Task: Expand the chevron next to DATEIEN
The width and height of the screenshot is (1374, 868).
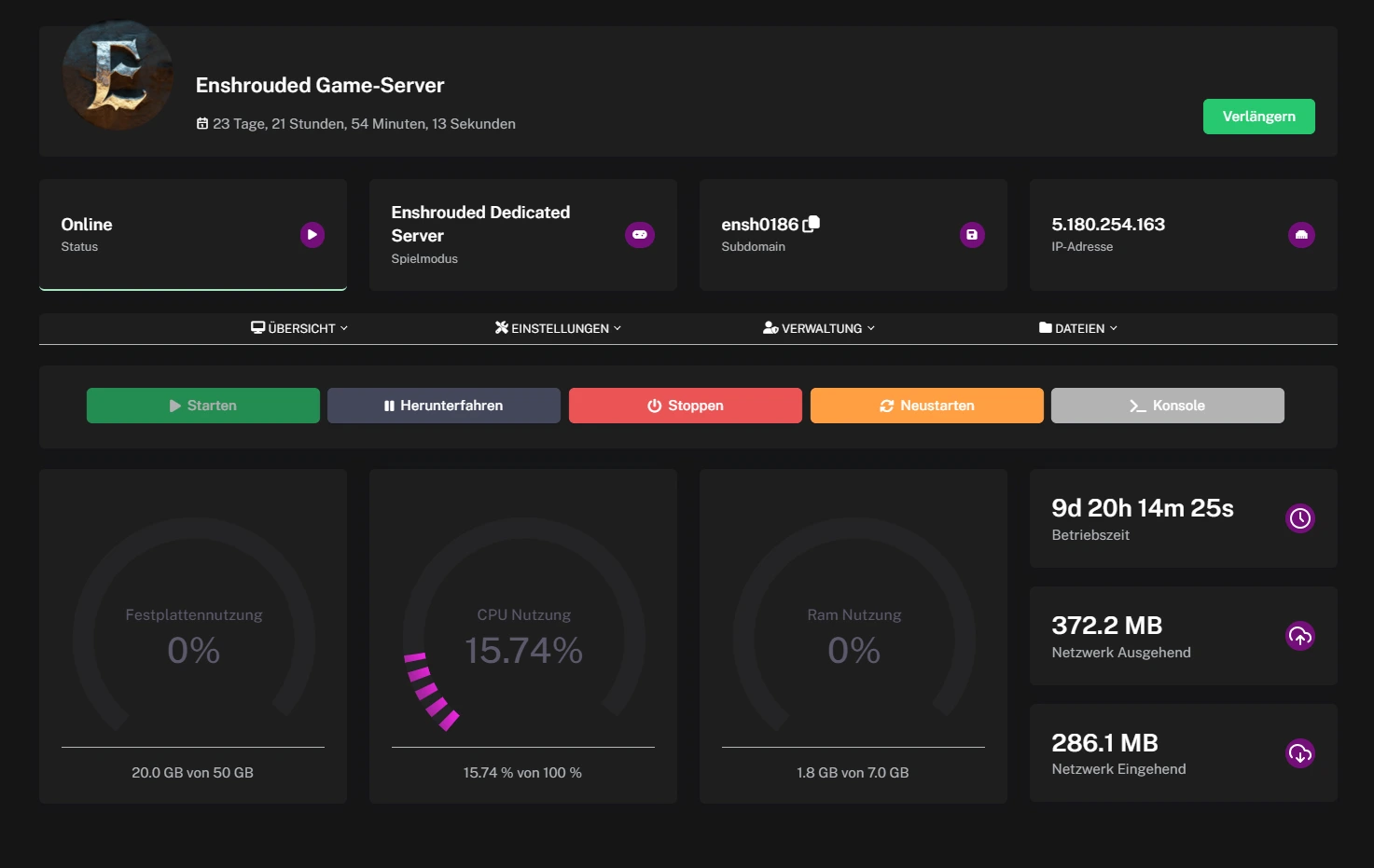Action: click(1114, 328)
